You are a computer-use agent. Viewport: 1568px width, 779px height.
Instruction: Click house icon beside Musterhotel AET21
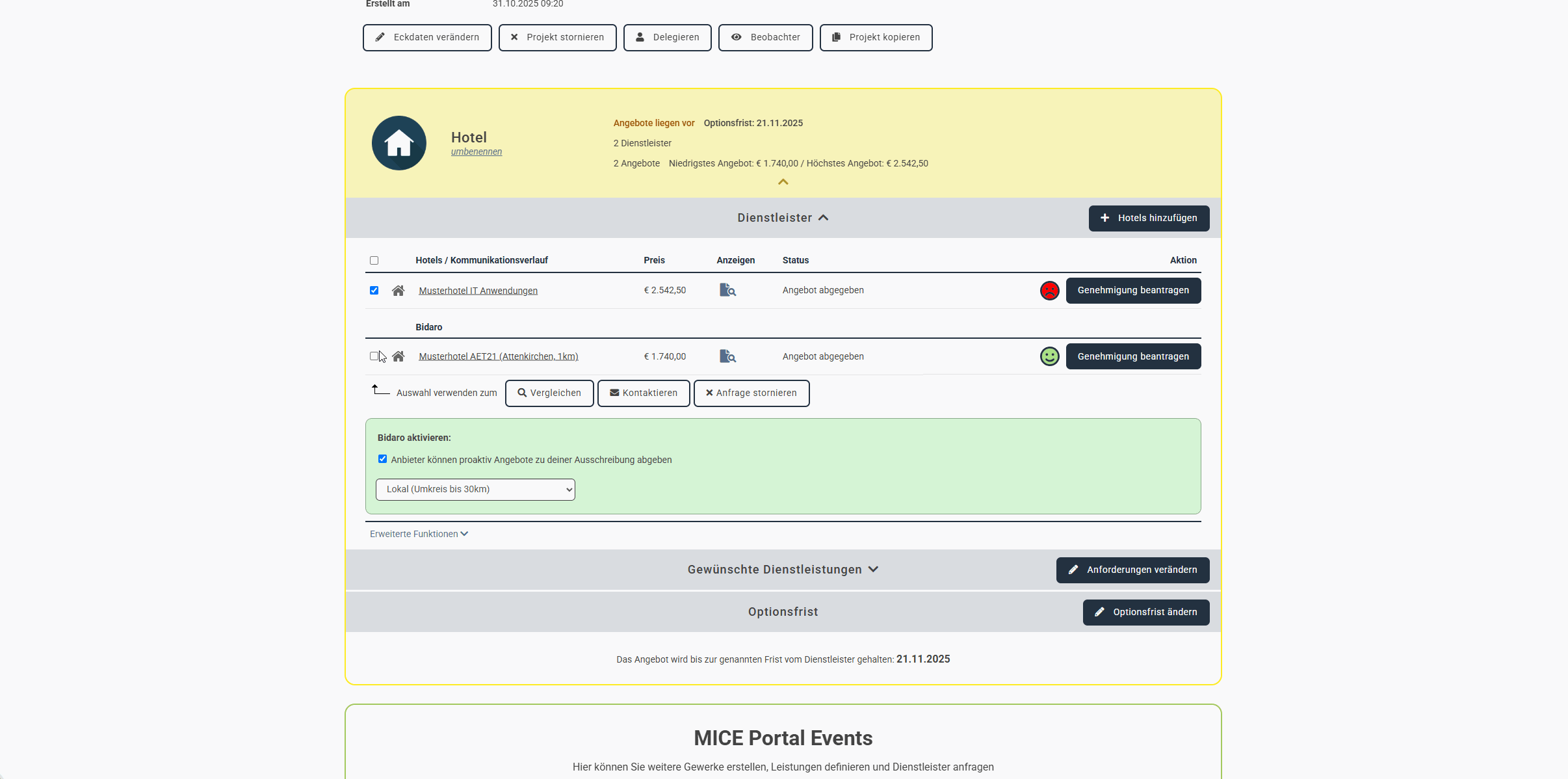pyautogui.click(x=399, y=356)
